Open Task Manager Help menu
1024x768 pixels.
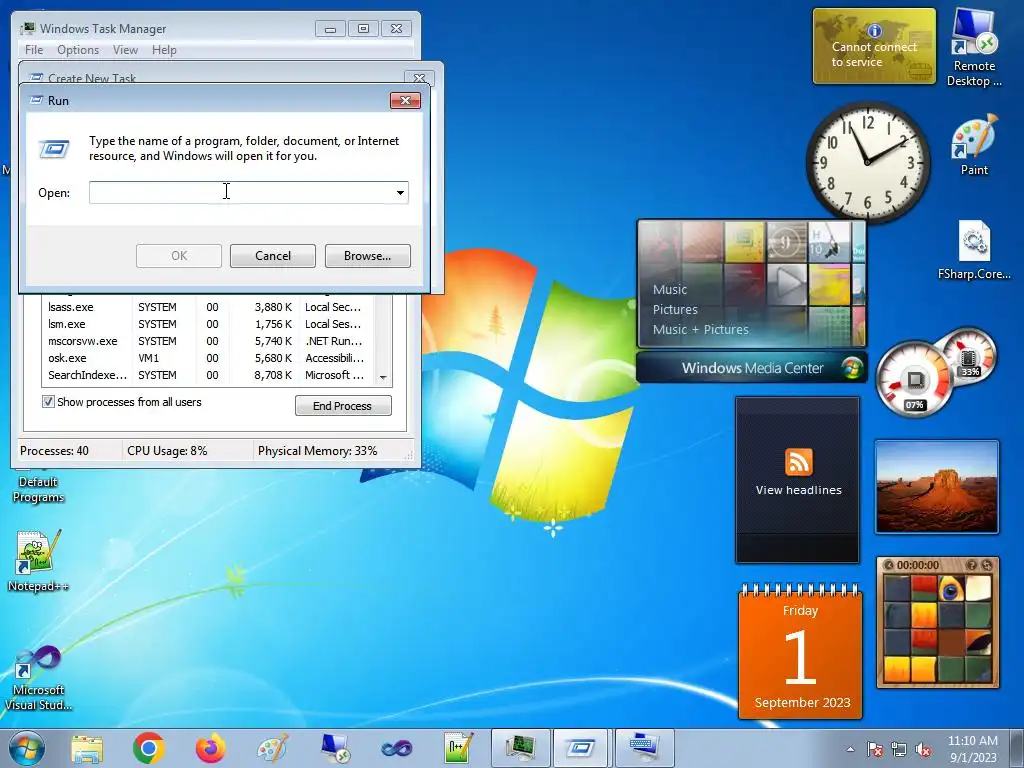coord(164,50)
